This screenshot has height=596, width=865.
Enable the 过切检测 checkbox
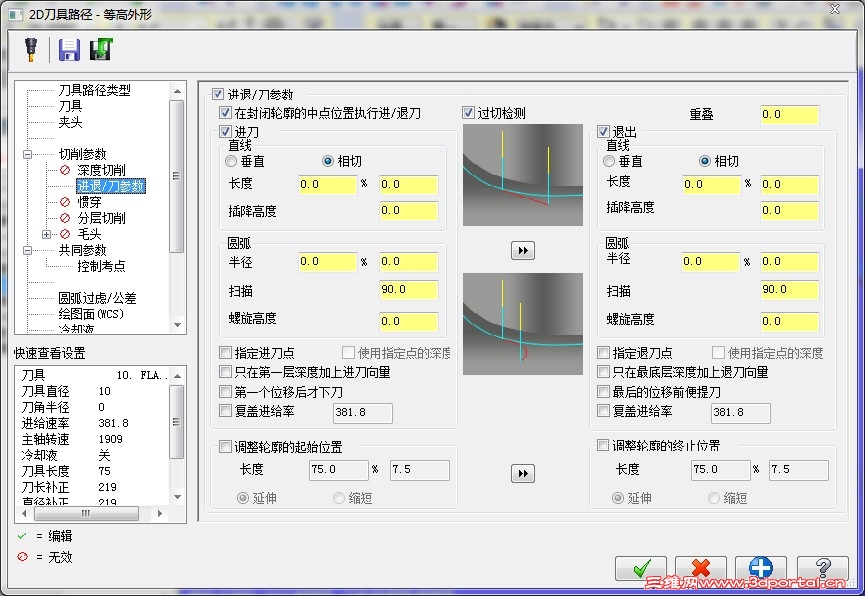[467, 111]
